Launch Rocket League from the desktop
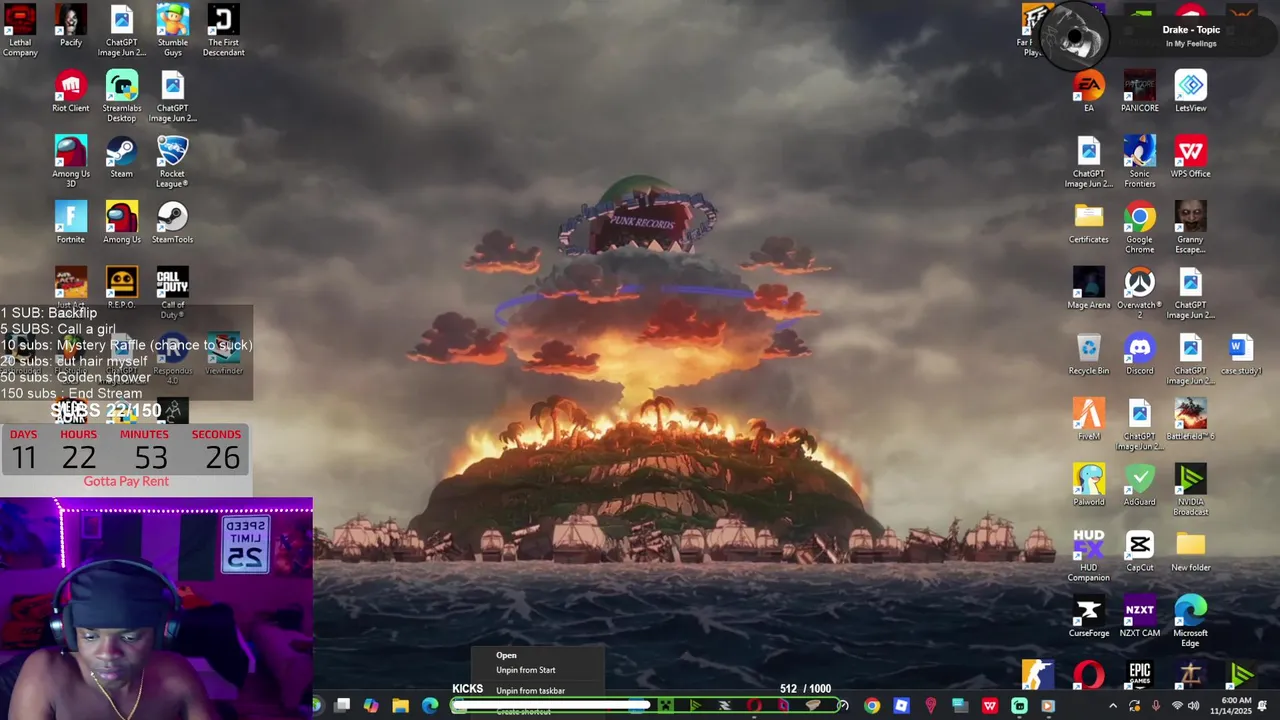The height and width of the screenshot is (720, 1280). 172,161
